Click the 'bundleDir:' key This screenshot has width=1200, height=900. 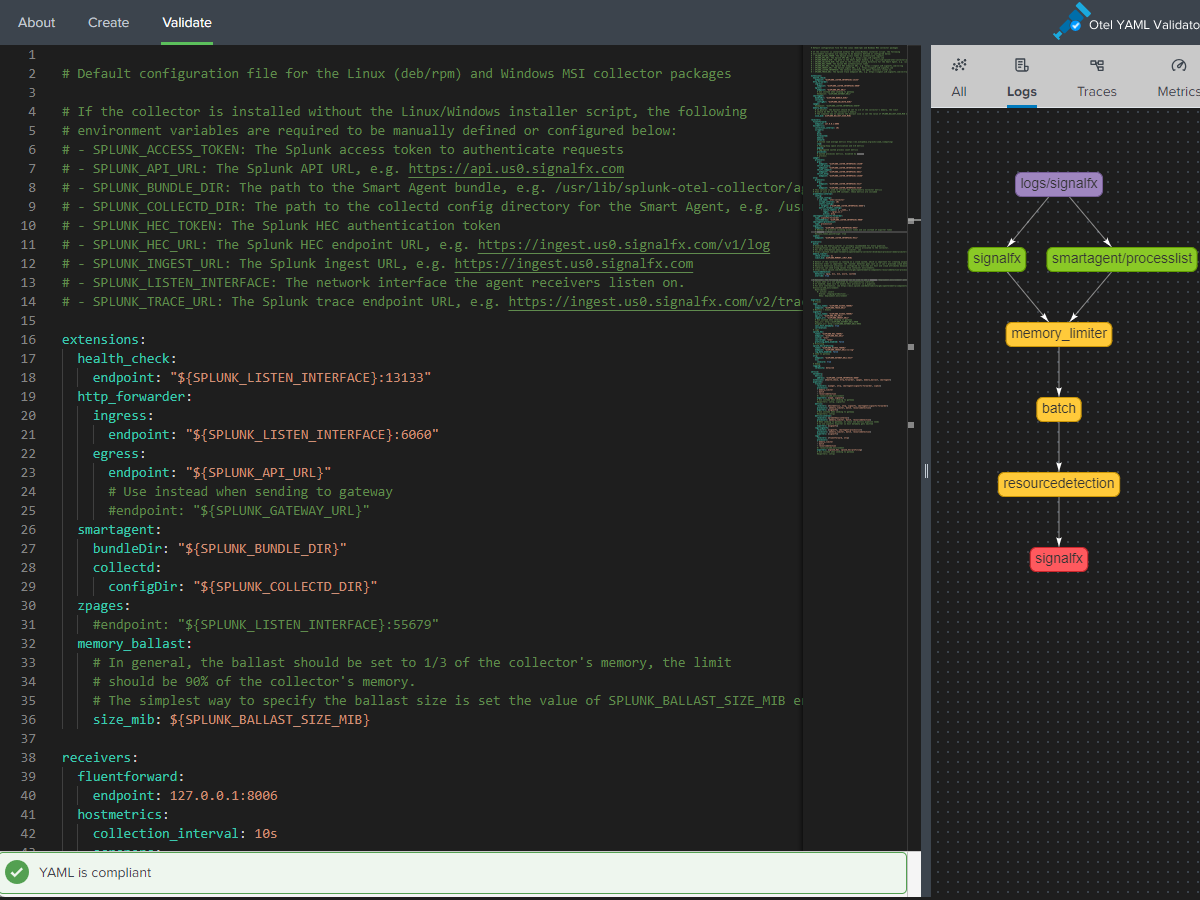coord(132,549)
